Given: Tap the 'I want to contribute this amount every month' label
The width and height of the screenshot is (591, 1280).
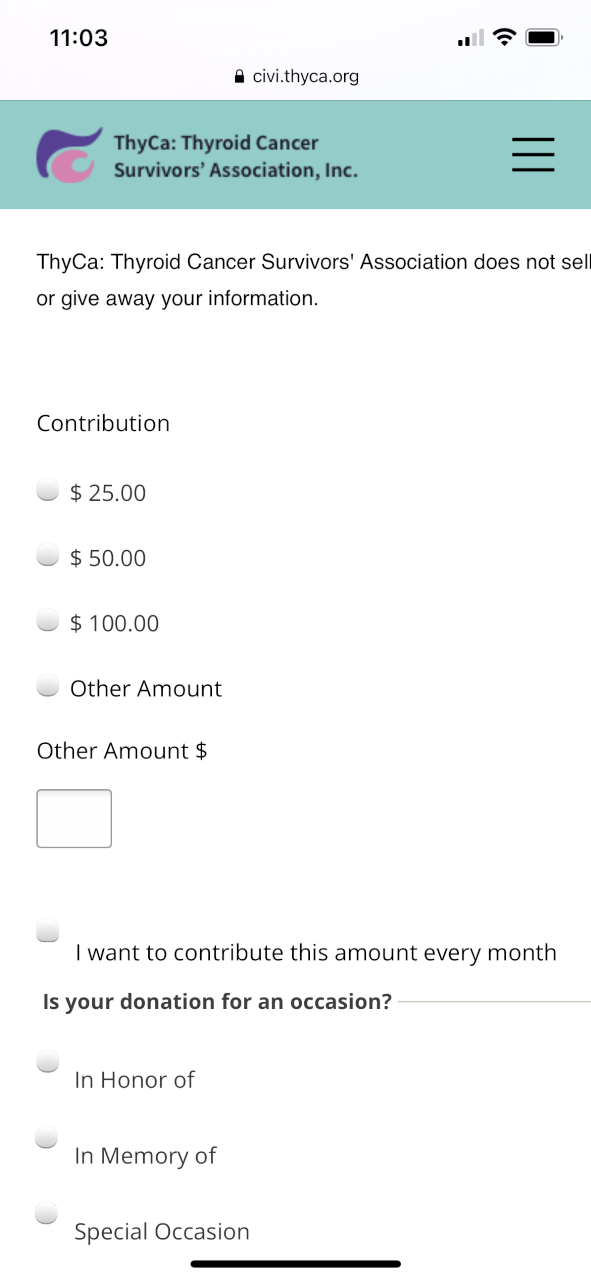Looking at the screenshot, I should click(316, 953).
